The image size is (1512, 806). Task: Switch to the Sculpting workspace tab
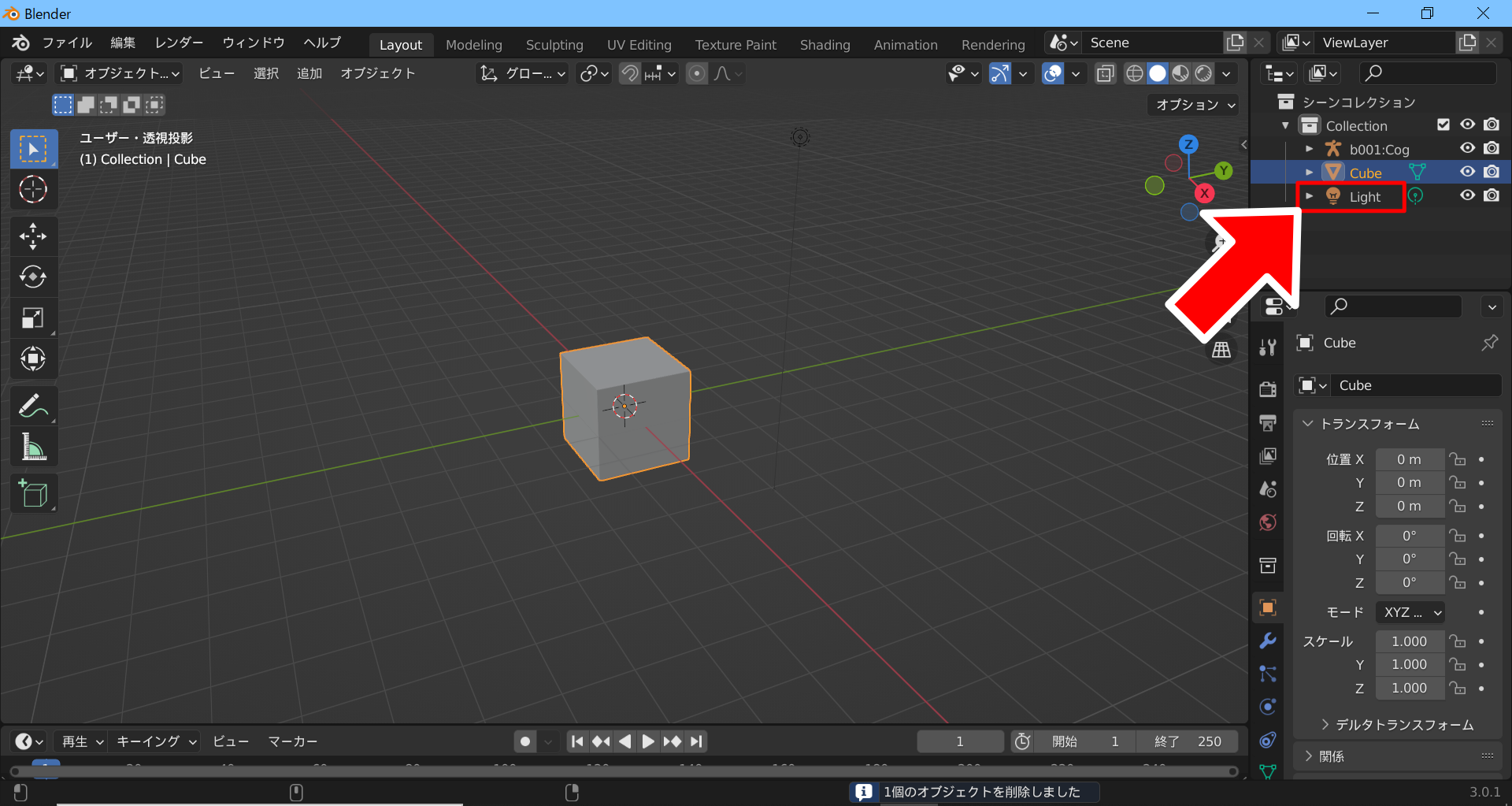click(554, 45)
